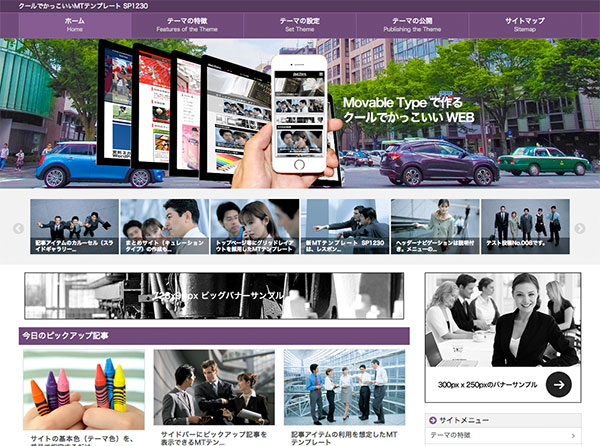Open article link サイドバーにピックアップ記事を表示できる
This screenshot has height=446, width=600.
214,438
